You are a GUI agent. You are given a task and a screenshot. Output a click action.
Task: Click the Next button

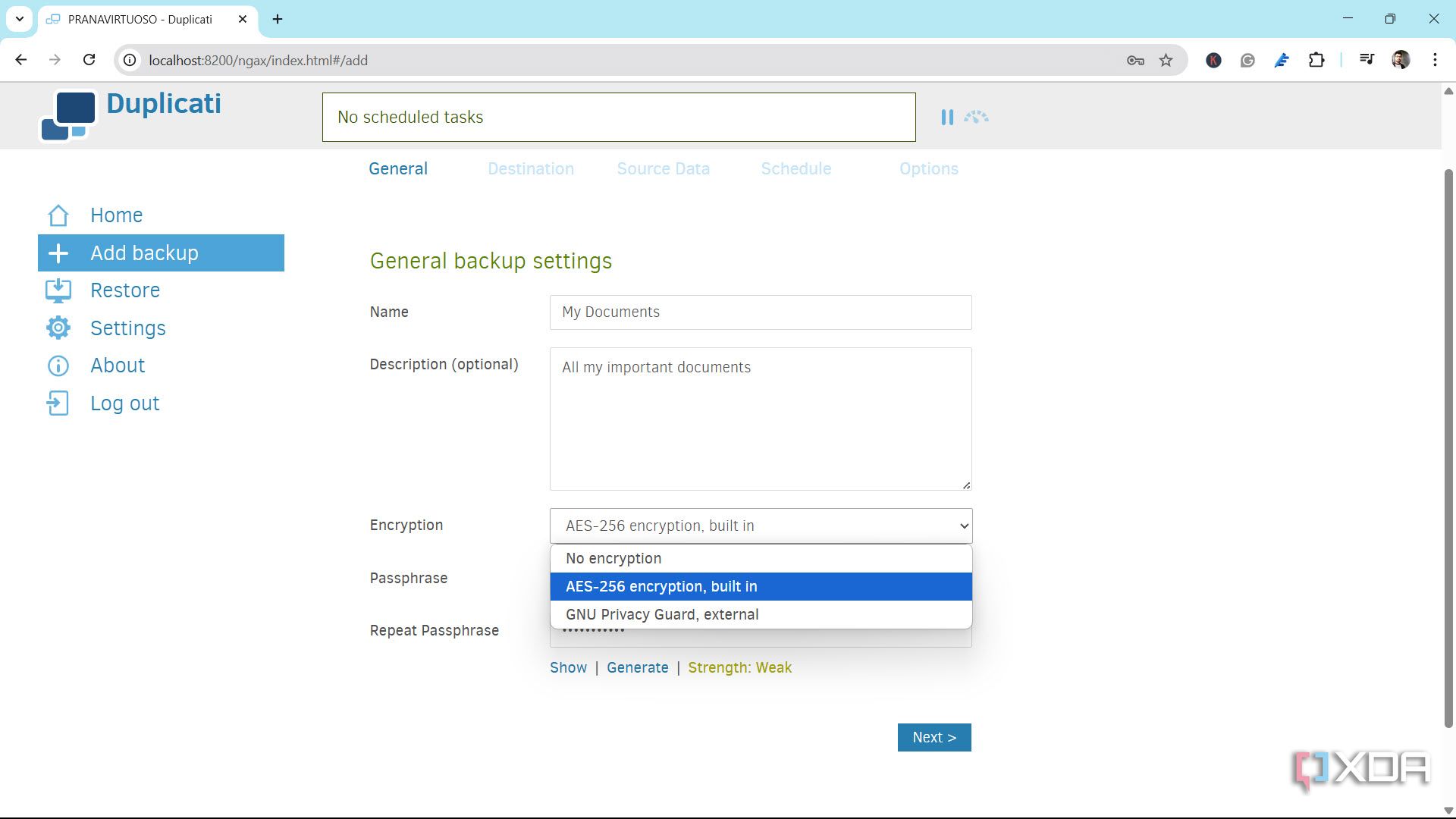(934, 736)
